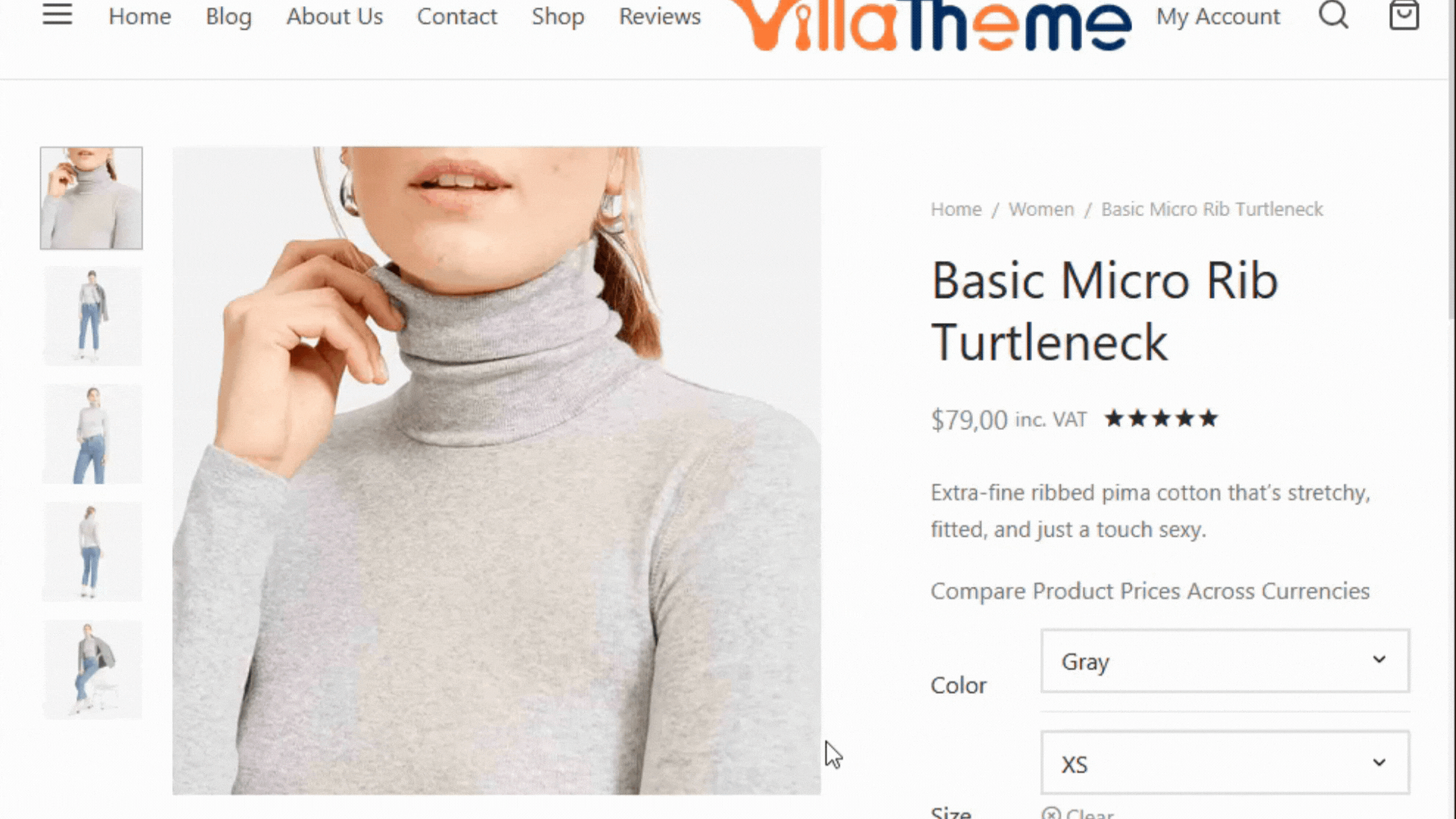This screenshot has height=819, width=1456.
Task: Expand the XS size dropdown
Action: pyautogui.click(x=1225, y=763)
